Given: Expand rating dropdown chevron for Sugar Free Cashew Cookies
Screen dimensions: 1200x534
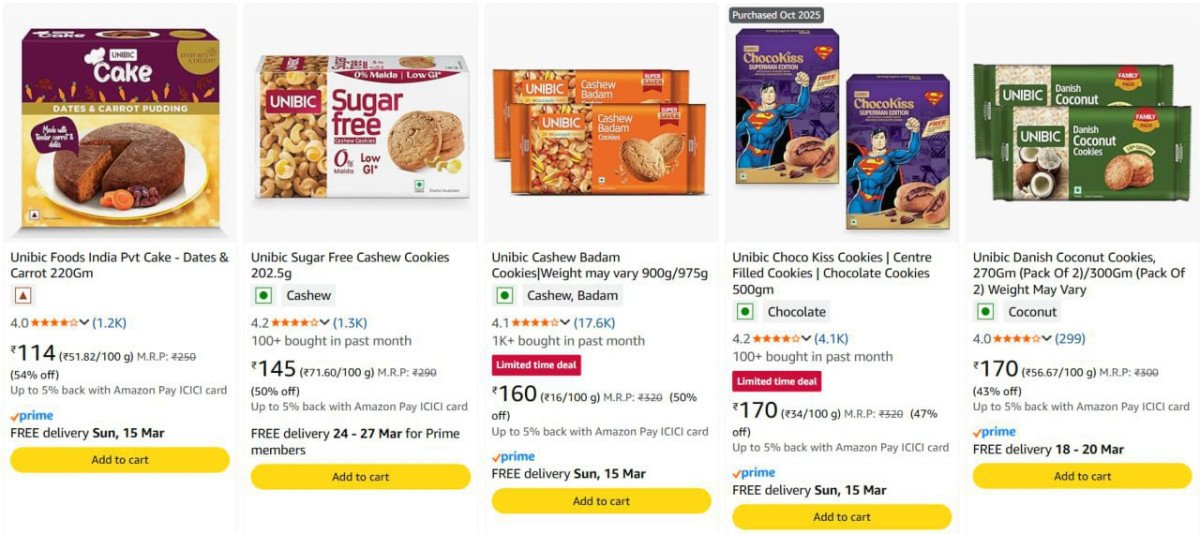Looking at the screenshot, I should [x=325, y=323].
